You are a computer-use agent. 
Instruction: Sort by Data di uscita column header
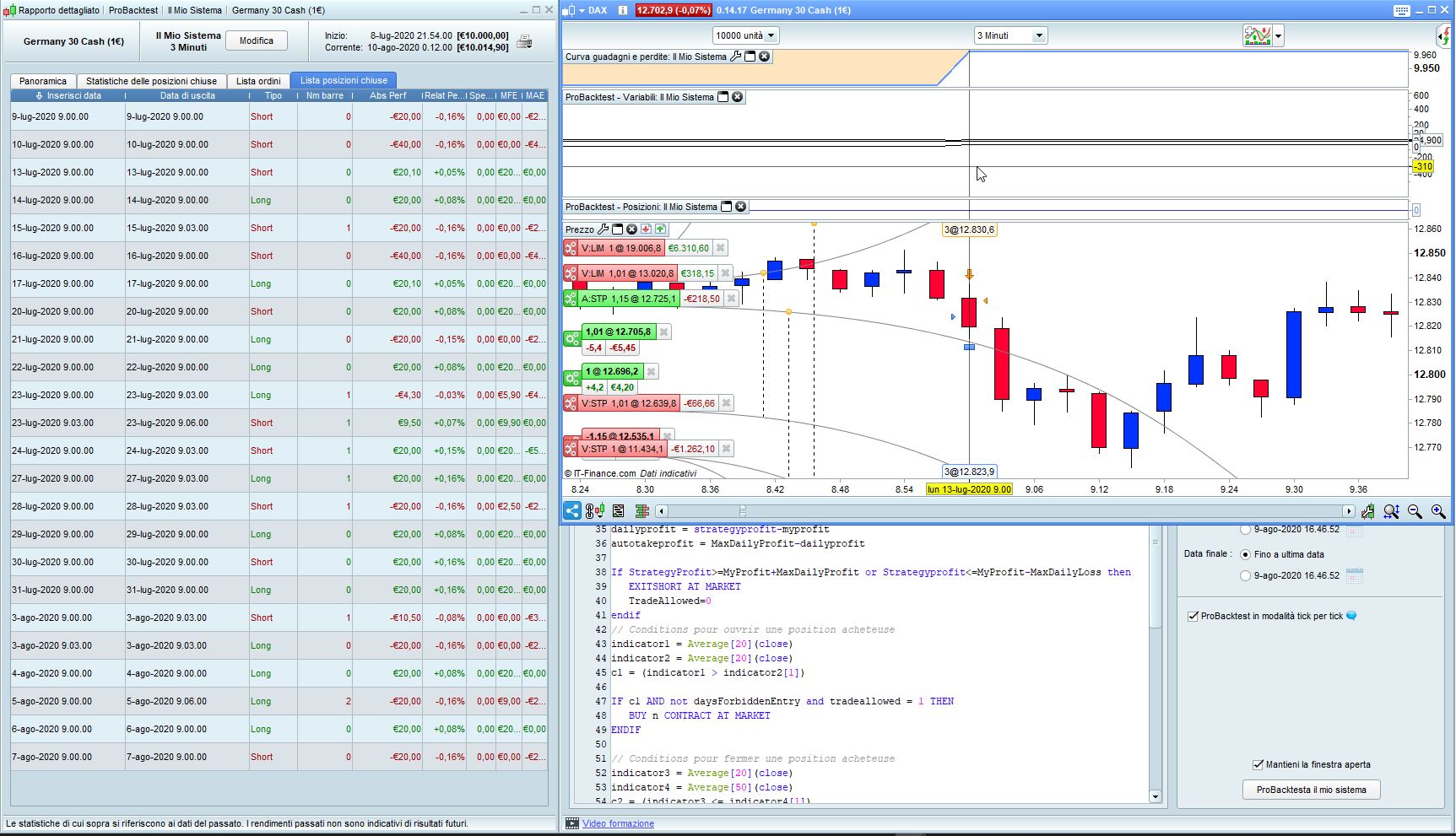pyautogui.click(x=187, y=95)
